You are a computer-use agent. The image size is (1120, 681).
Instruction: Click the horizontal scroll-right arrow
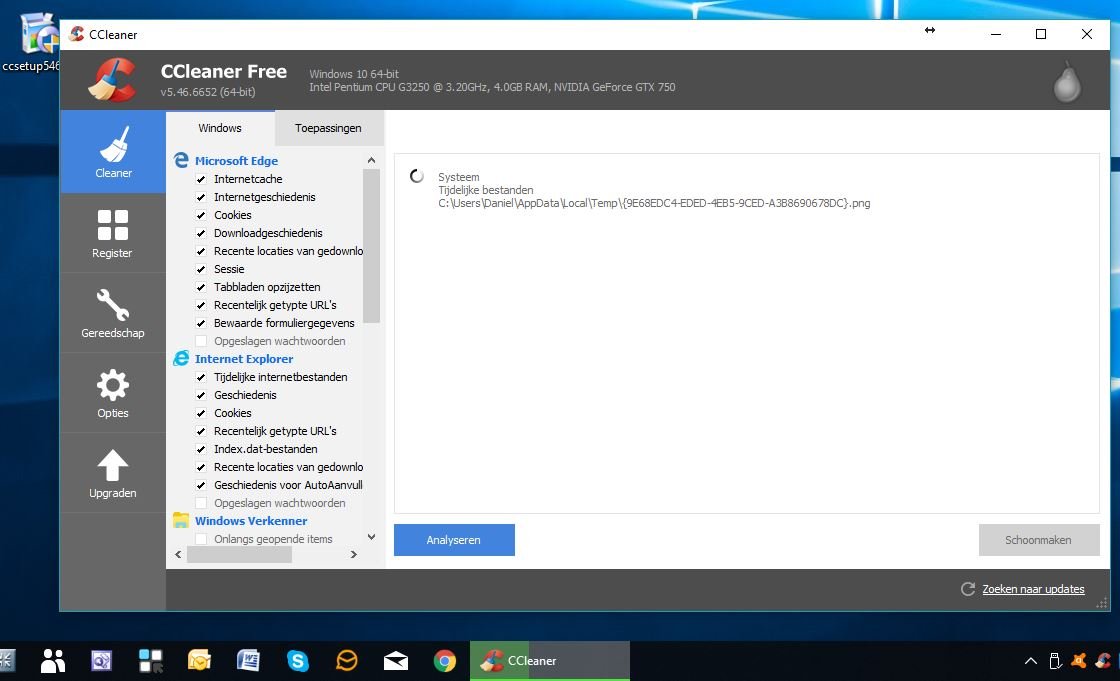pyautogui.click(x=354, y=555)
